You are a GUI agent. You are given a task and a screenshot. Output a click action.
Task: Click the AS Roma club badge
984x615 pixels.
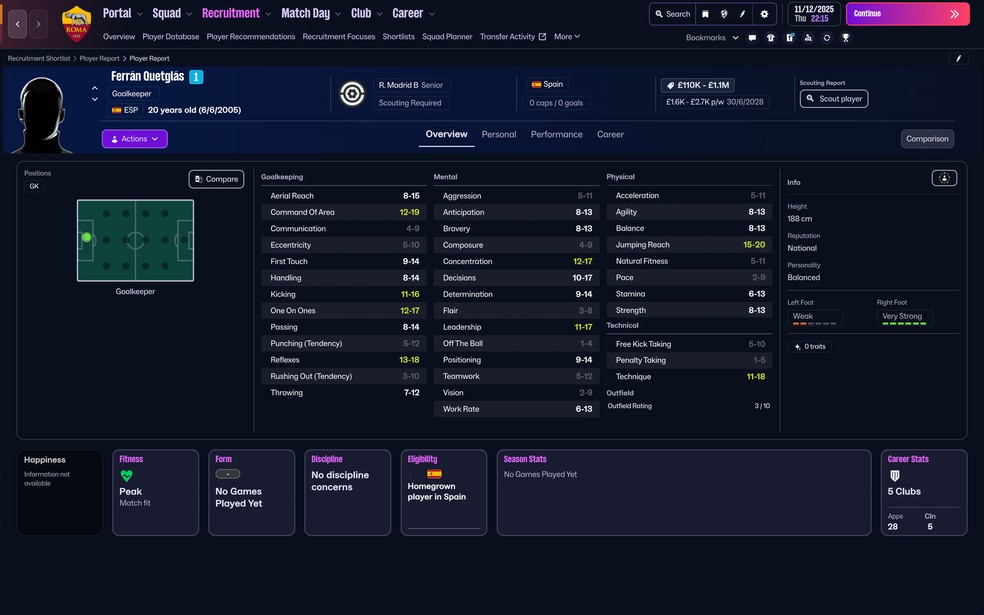(x=76, y=21)
